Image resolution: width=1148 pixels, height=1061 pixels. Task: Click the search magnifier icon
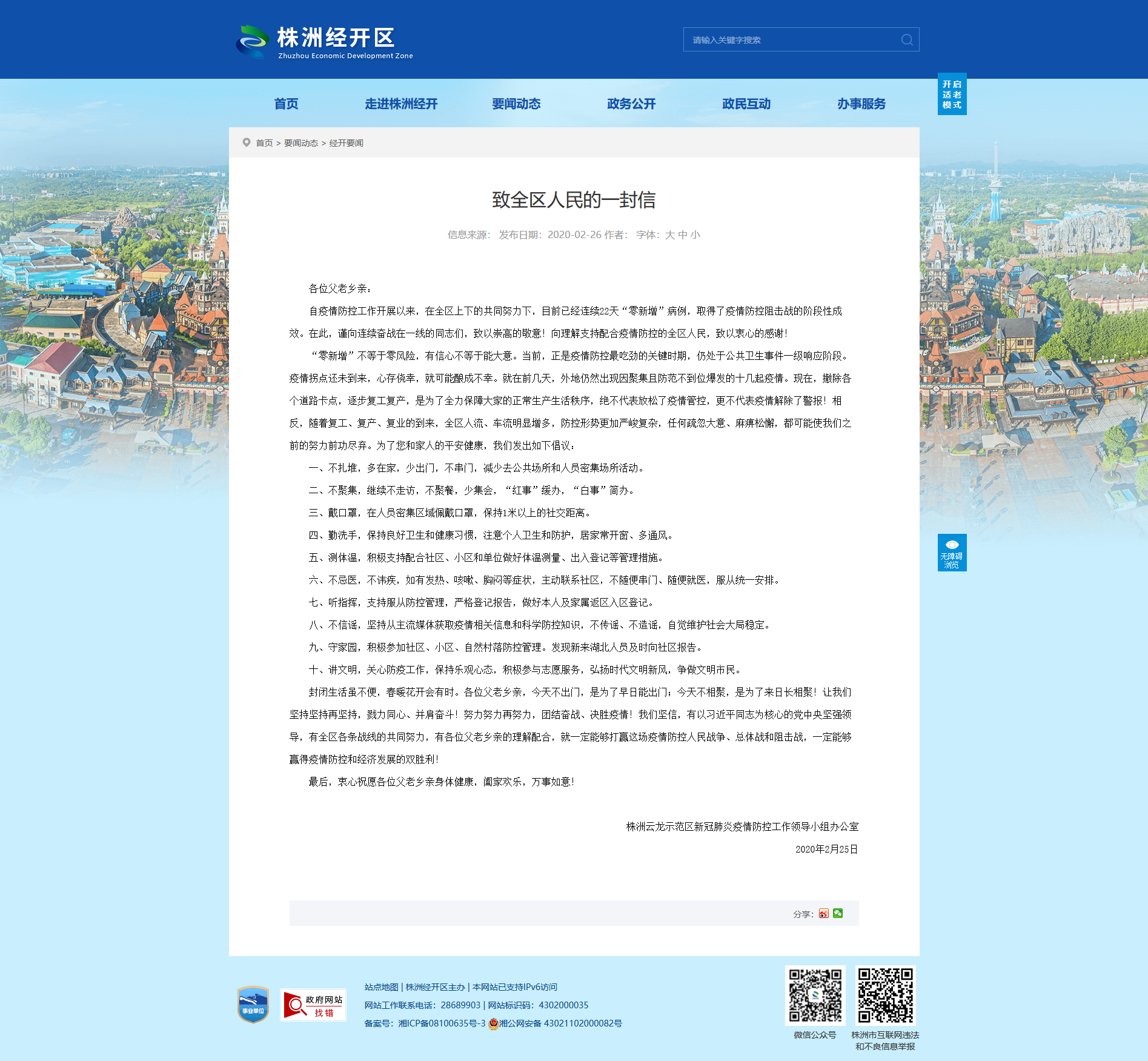click(x=907, y=40)
